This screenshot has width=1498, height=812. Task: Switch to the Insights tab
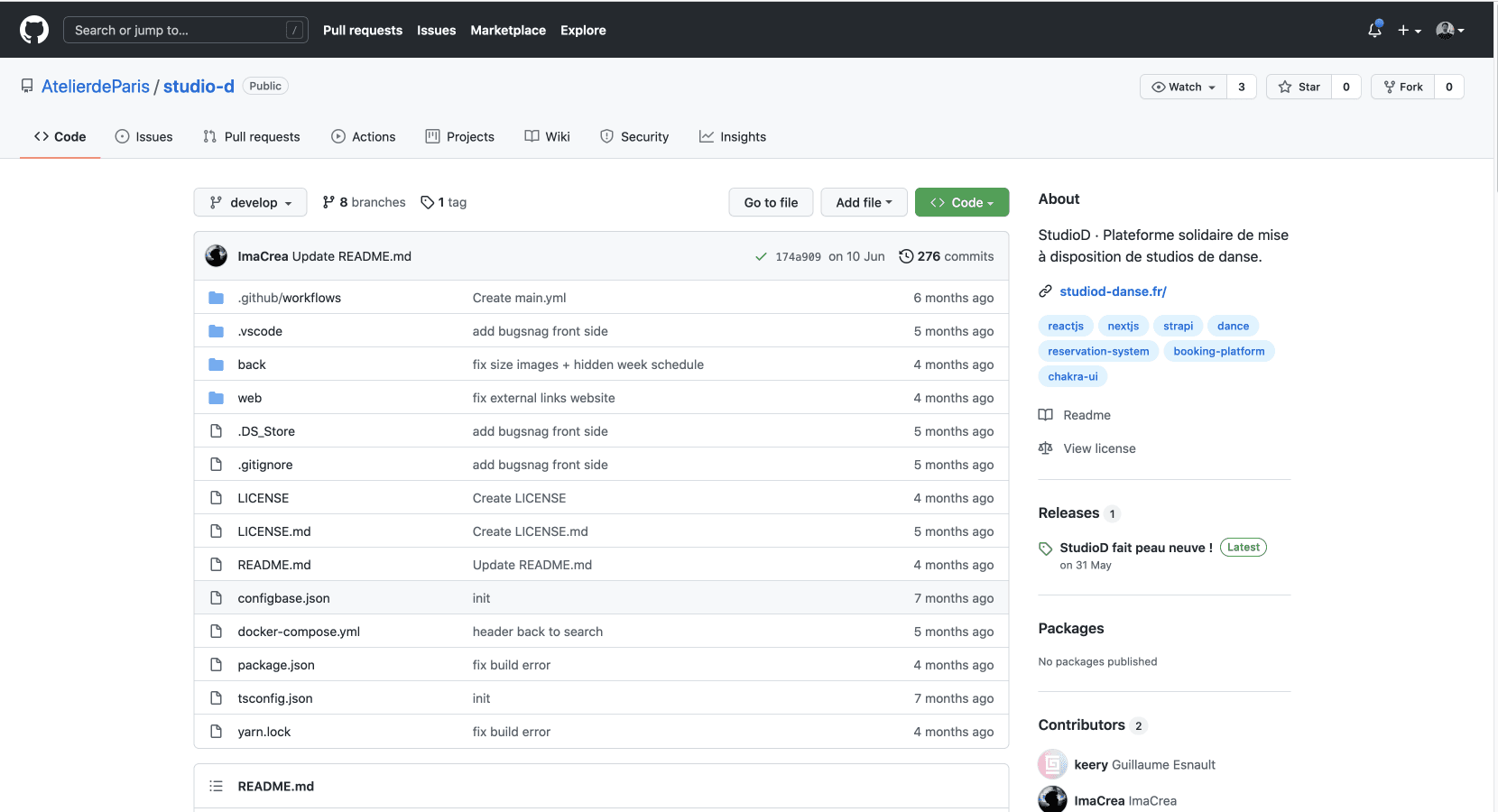[733, 136]
